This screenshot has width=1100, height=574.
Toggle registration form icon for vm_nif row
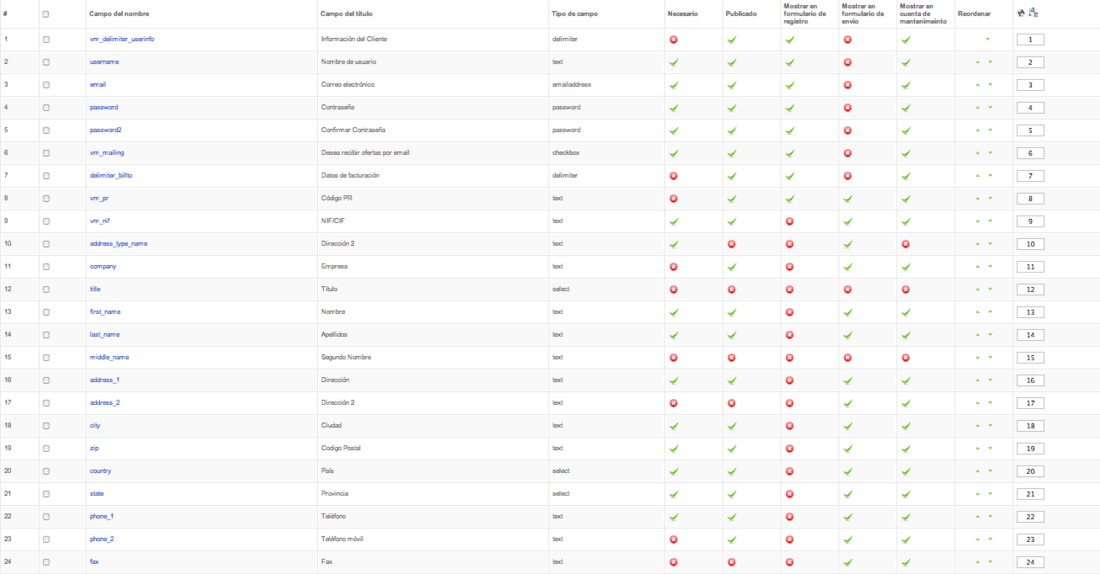click(x=790, y=221)
